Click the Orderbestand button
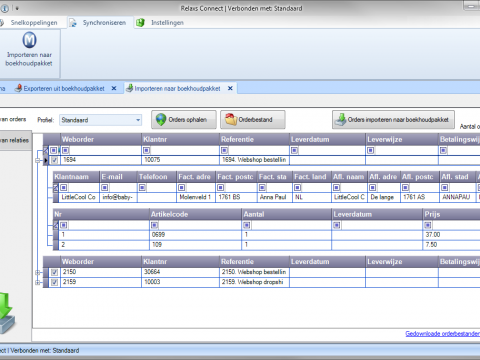The height and width of the screenshot is (360, 480). point(253,120)
